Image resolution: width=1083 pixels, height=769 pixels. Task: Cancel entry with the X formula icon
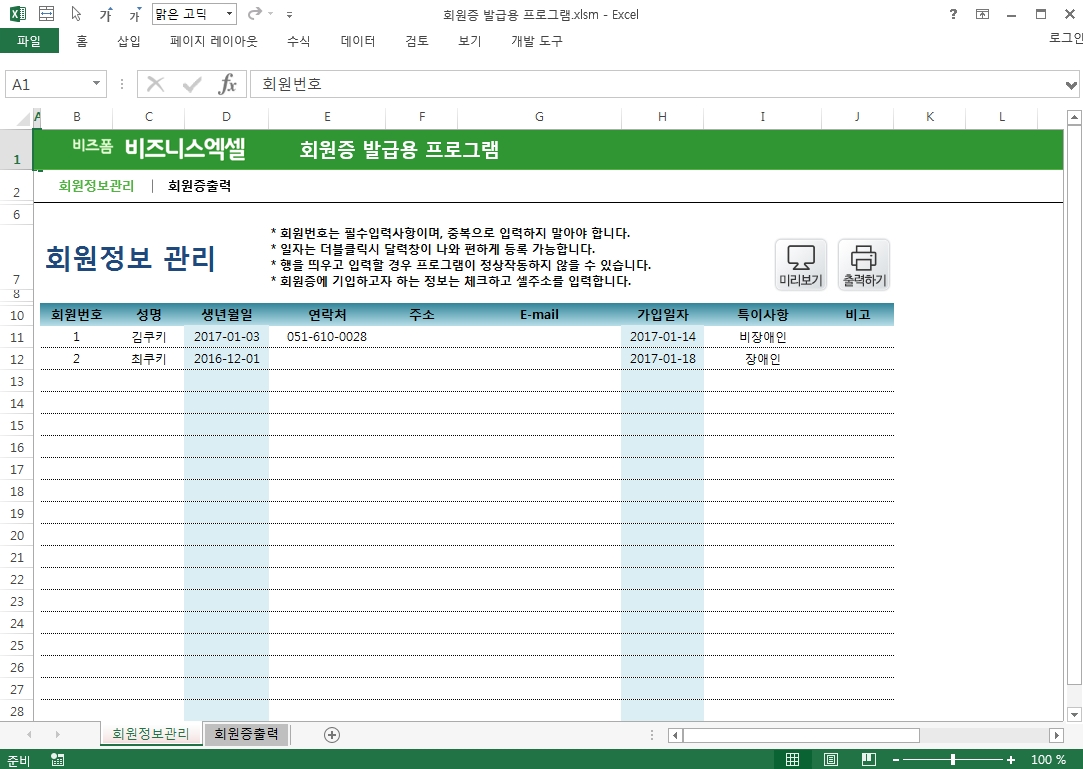[x=155, y=84]
